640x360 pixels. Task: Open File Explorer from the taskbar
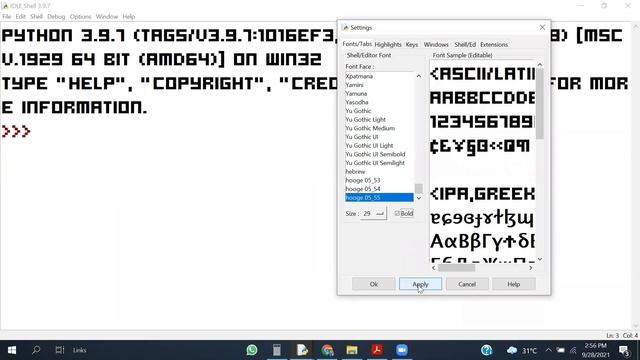[352, 350]
